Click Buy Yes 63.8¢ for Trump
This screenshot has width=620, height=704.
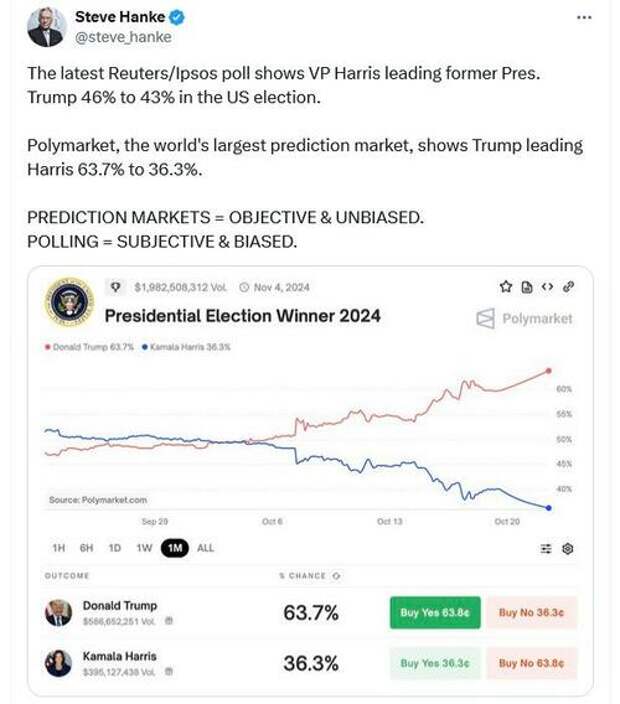tap(432, 613)
